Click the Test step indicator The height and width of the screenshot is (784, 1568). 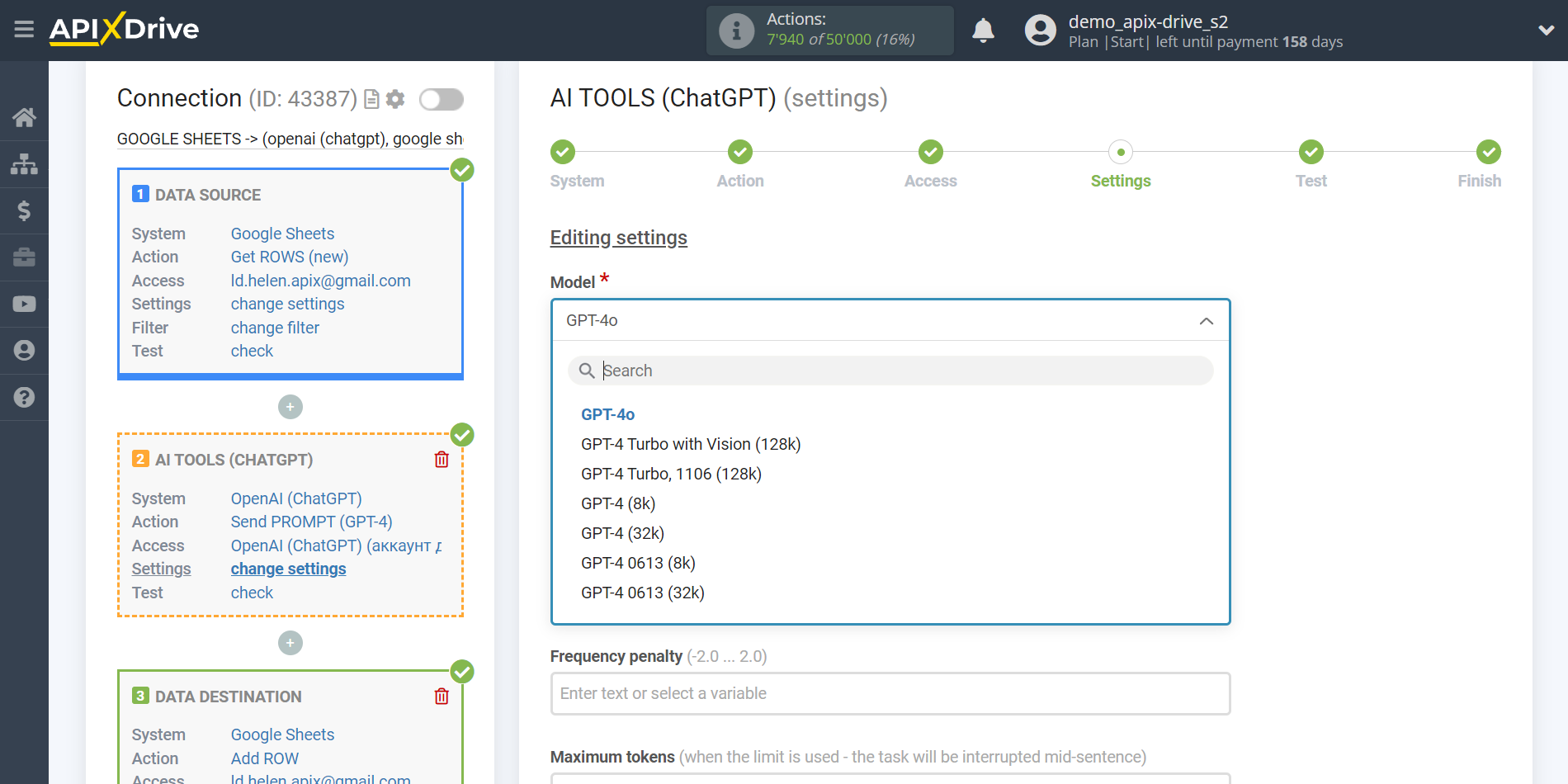(1311, 152)
